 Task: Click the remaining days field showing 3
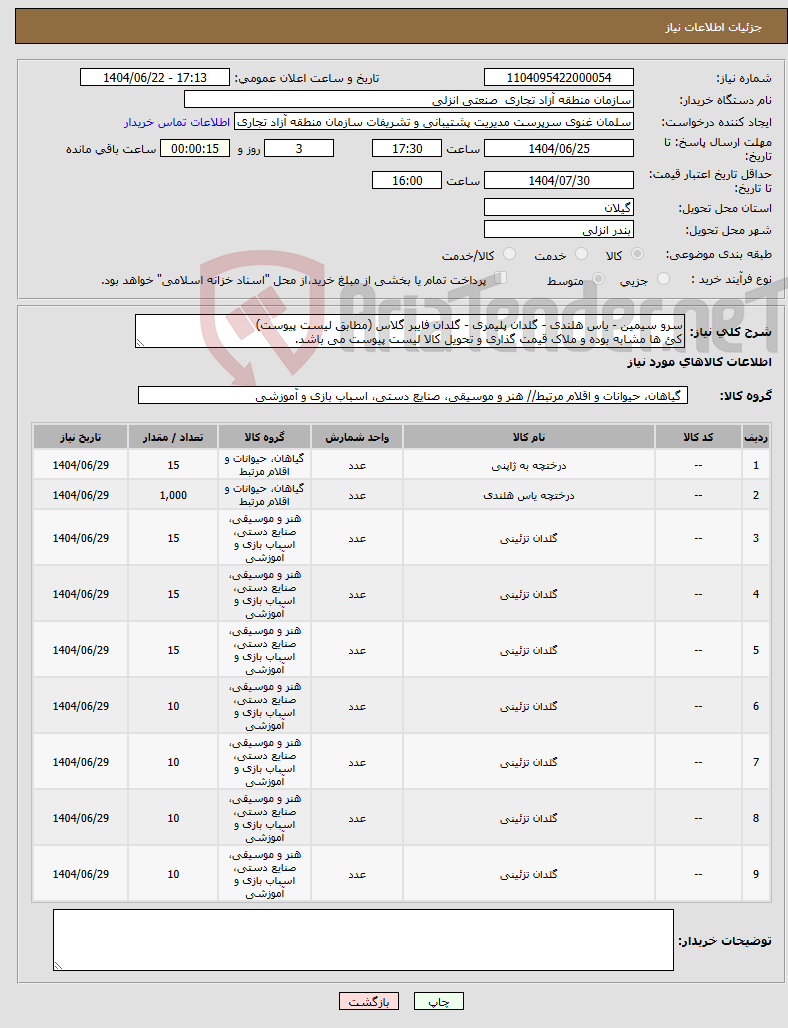point(298,148)
